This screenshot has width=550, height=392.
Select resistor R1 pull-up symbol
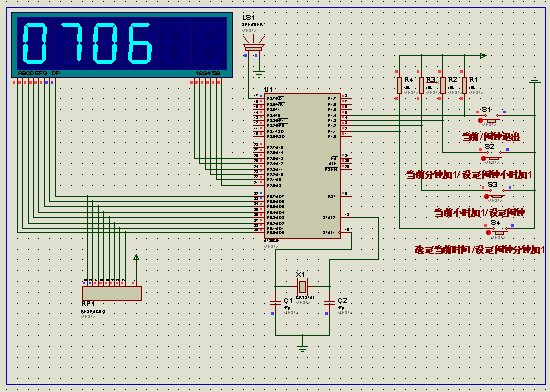point(464,85)
